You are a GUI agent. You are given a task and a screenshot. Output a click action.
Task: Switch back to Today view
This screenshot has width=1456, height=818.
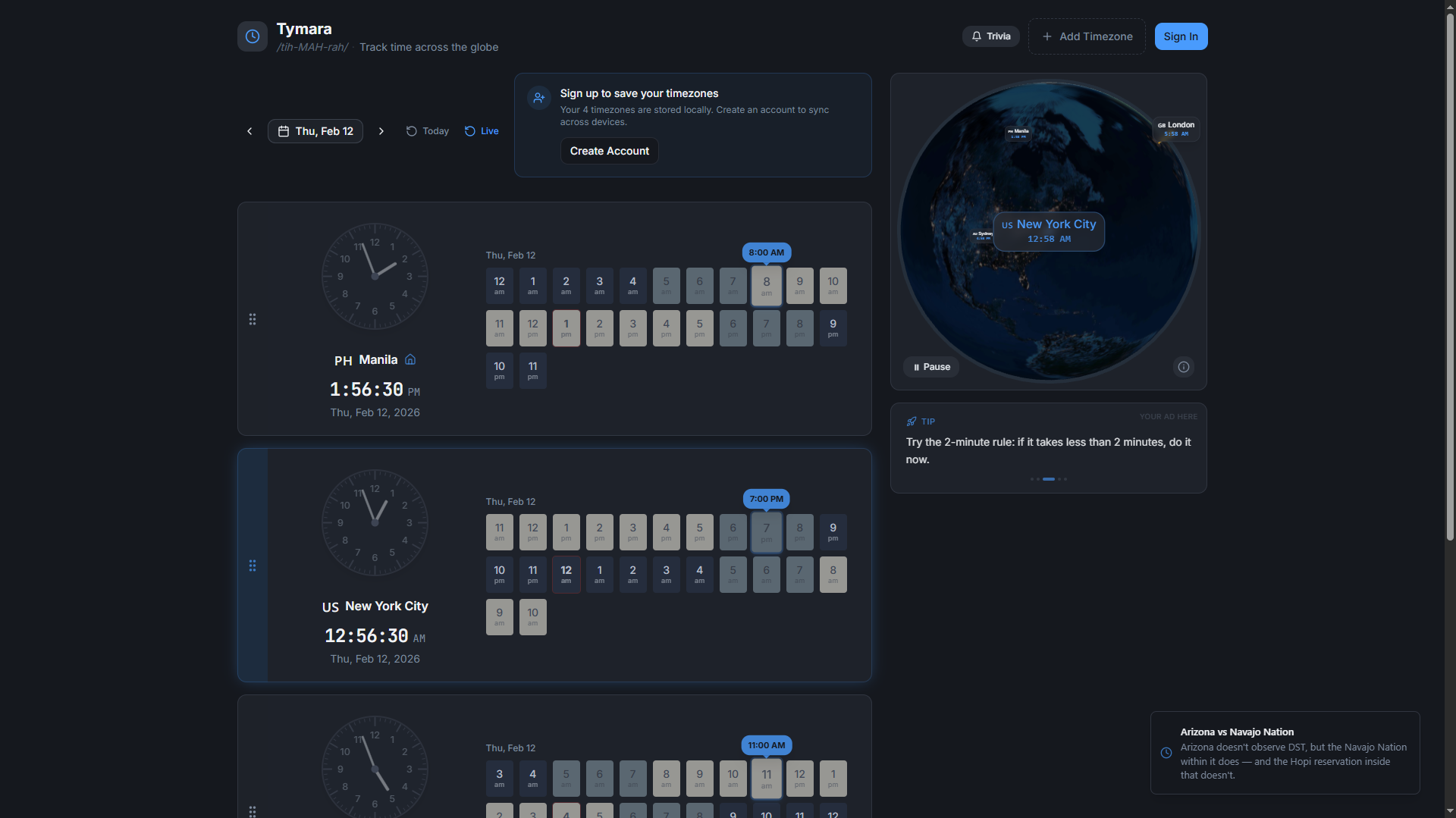pos(427,130)
